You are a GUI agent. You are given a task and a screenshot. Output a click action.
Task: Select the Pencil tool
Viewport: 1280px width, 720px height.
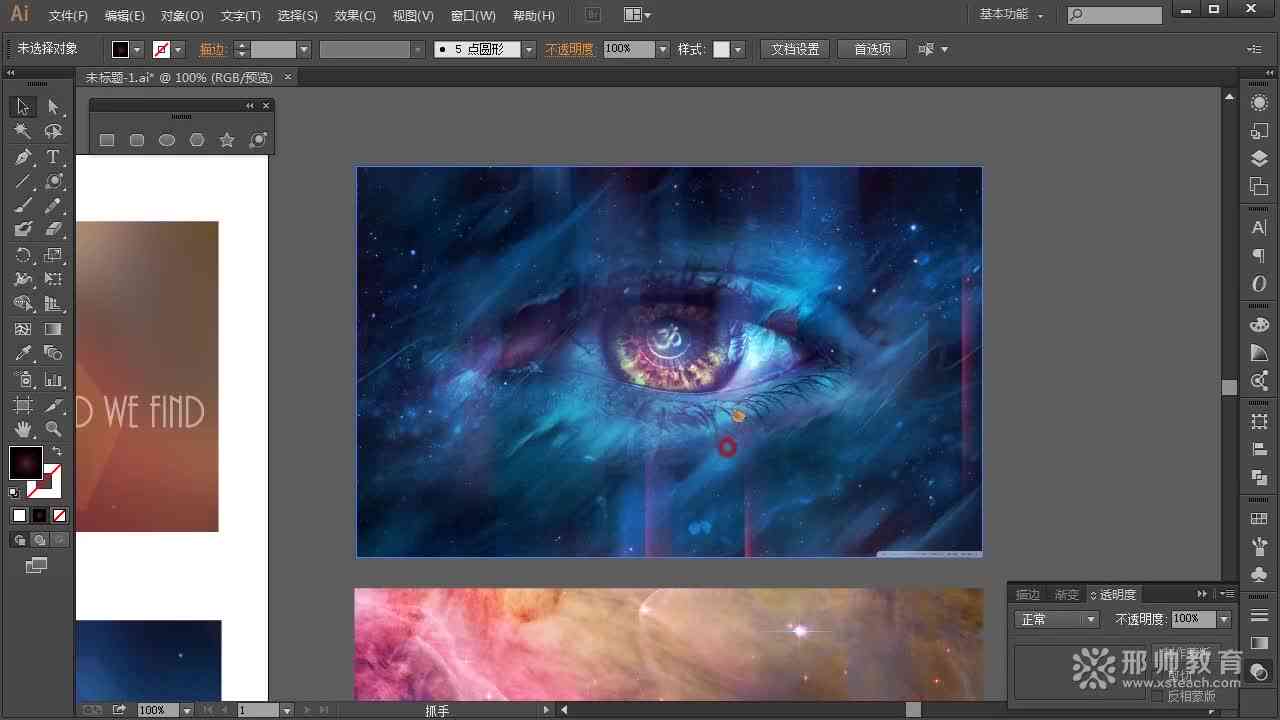(x=53, y=206)
